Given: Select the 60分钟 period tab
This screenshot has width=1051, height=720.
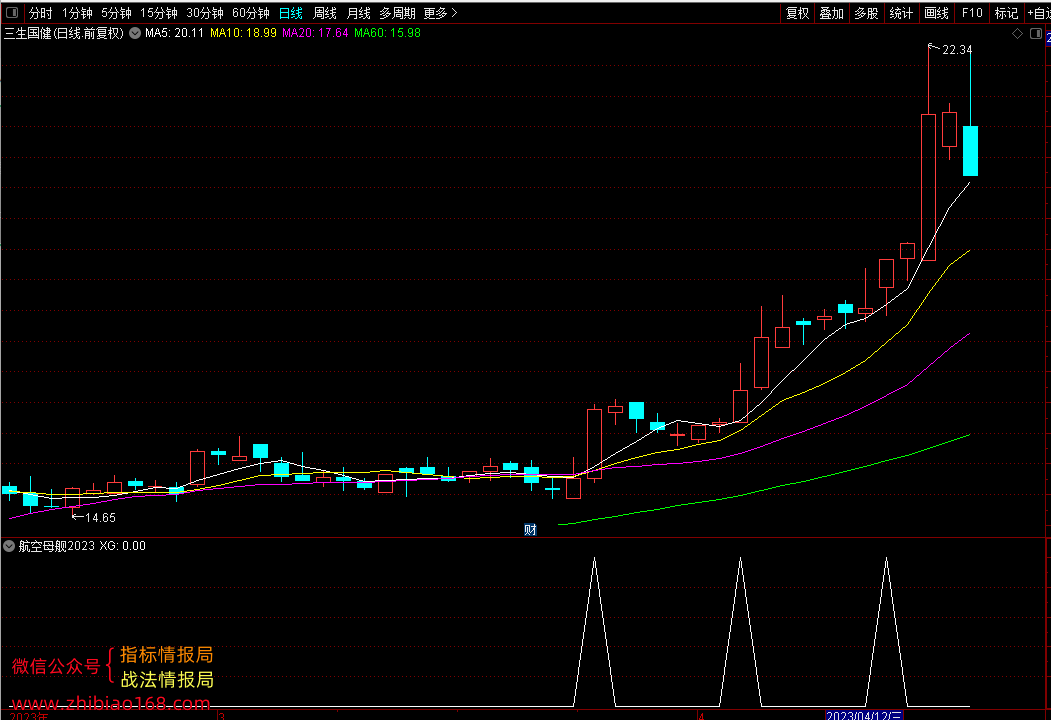Looking at the screenshot, I should pos(251,13).
